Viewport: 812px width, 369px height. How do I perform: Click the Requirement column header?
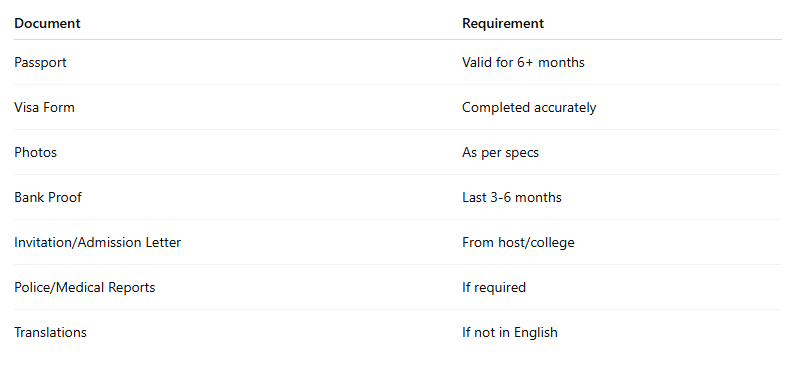503,23
